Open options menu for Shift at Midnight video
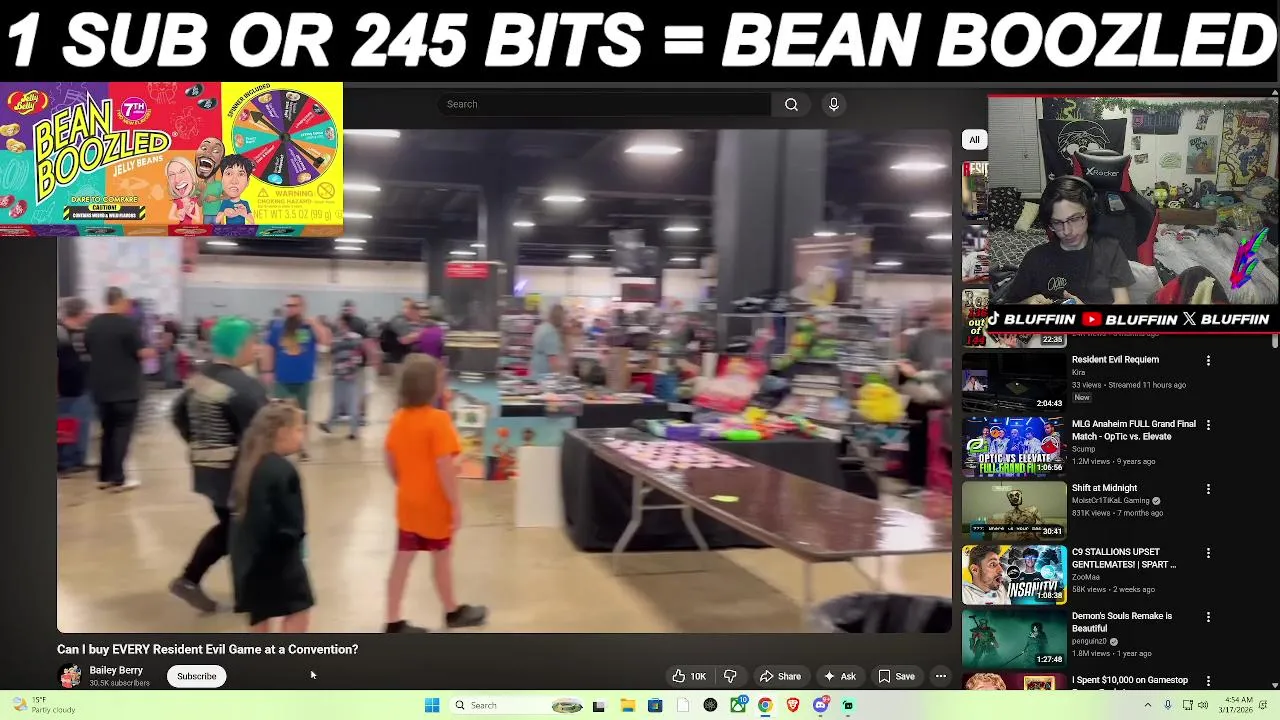This screenshot has height=720, width=1280. [1208, 488]
